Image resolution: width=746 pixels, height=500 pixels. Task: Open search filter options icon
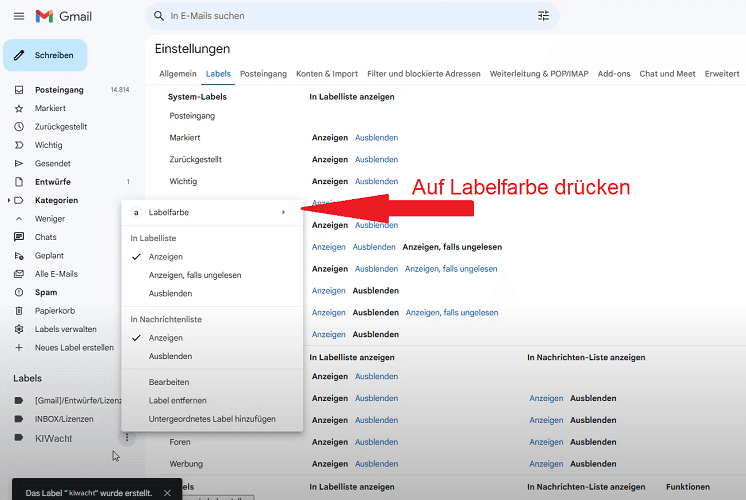(x=543, y=16)
